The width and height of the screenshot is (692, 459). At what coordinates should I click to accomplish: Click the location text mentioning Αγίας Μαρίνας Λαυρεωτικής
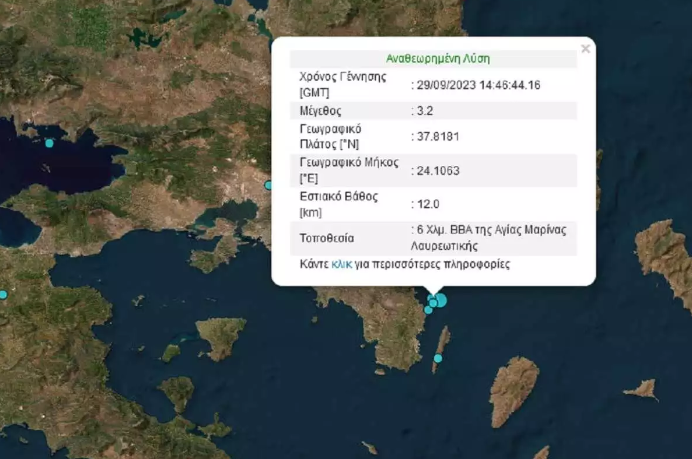pyautogui.click(x=491, y=237)
